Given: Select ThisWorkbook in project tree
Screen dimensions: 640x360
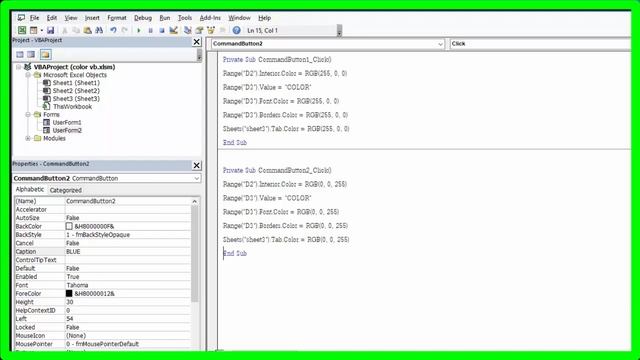Looking at the screenshot, I should point(72,107).
